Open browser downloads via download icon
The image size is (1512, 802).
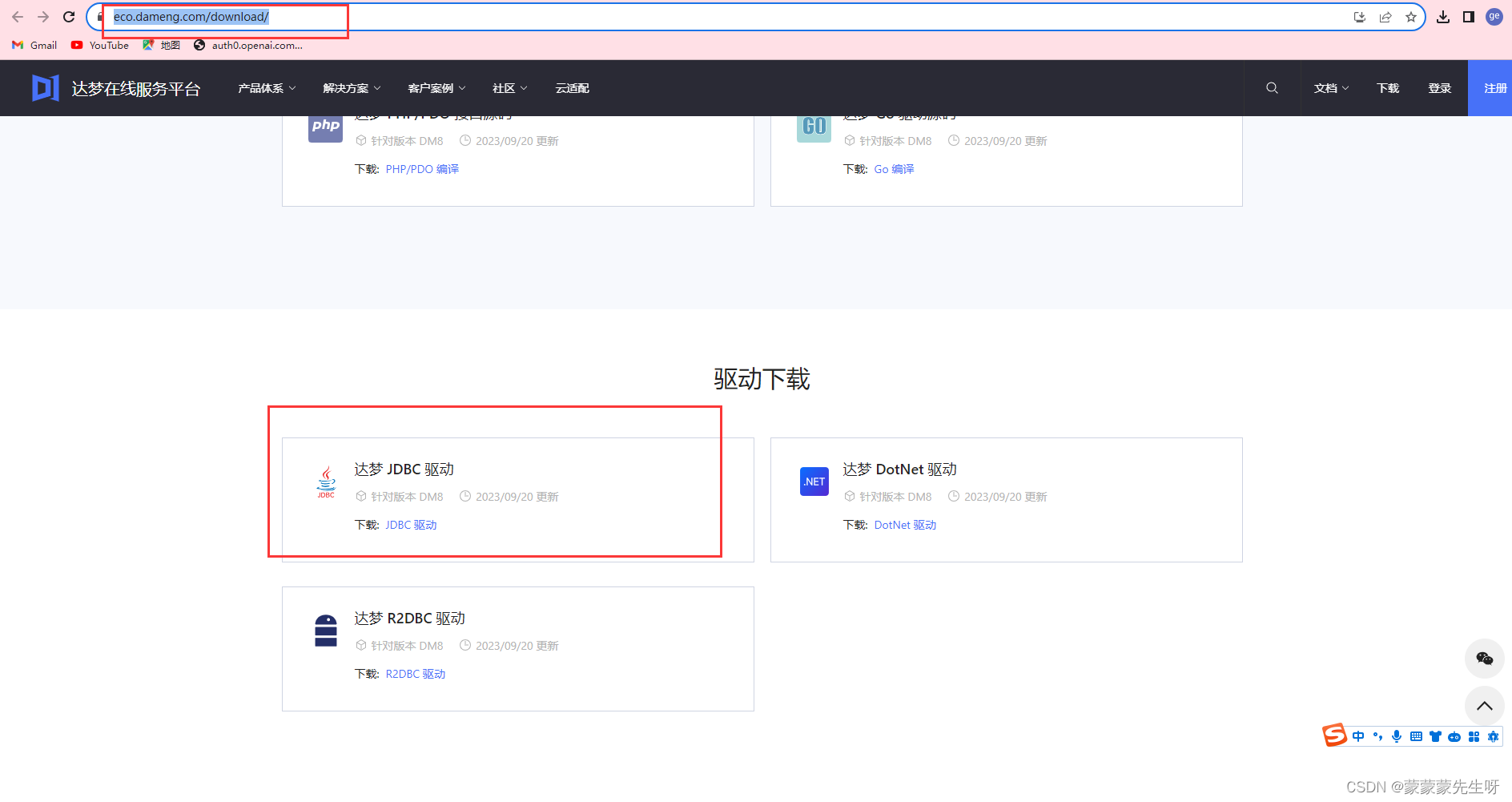click(x=1444, y=16)
